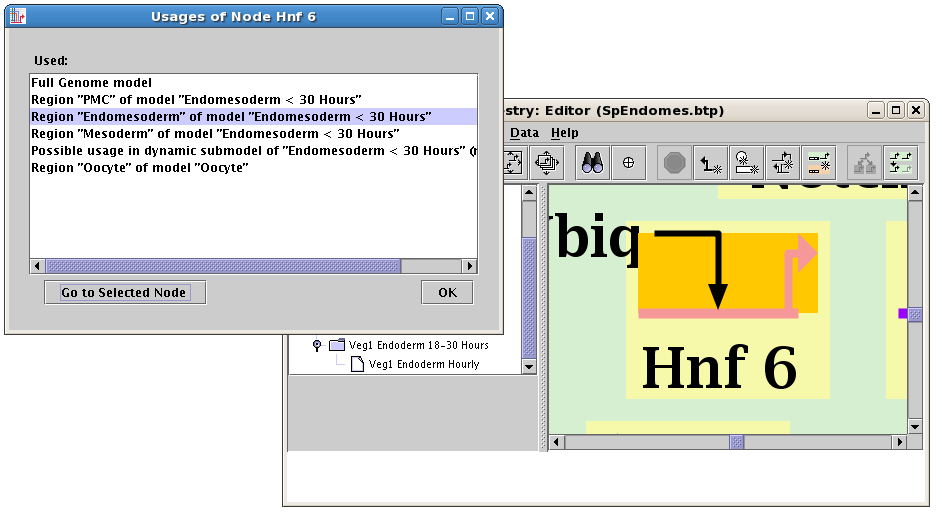This screenshot has width=942, height=520.
Task: Click the gray octagon stop icon
Action: pos(674,162)
